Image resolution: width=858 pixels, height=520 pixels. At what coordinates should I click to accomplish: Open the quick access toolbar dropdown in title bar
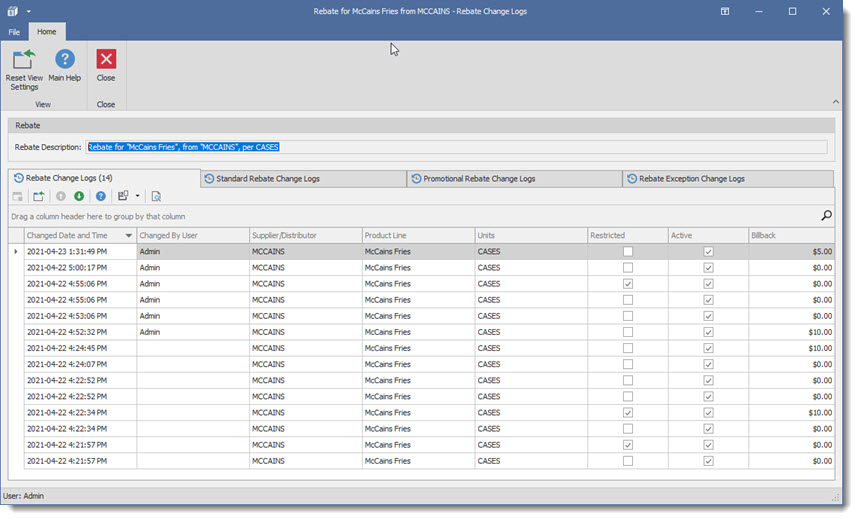(28, 11)
